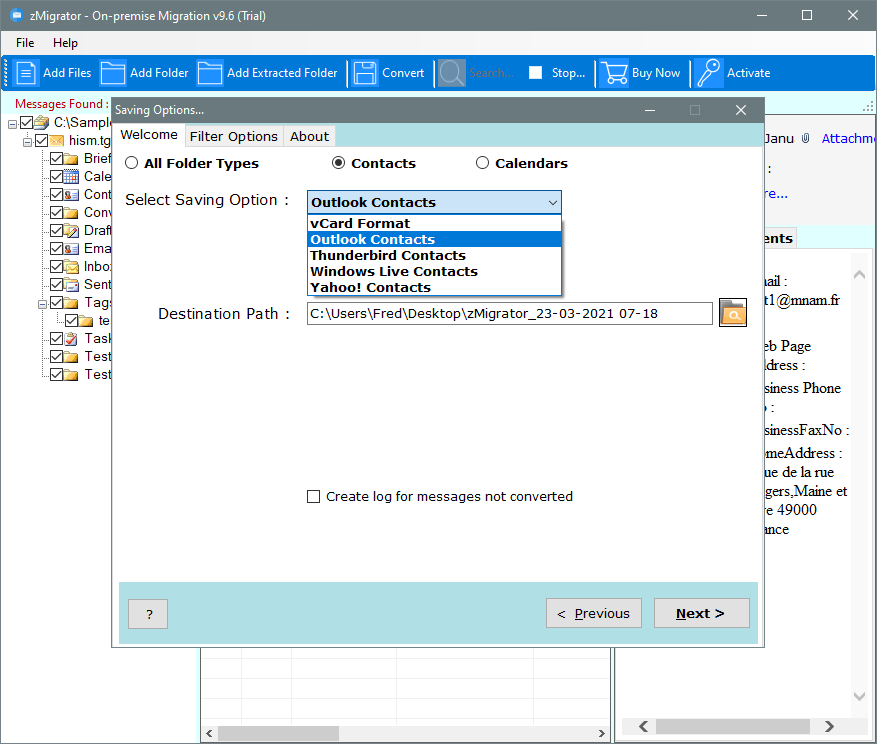Uncheck the Tasks folder checkbox
This screenshot has height=744, width=877.
[56, 338]
